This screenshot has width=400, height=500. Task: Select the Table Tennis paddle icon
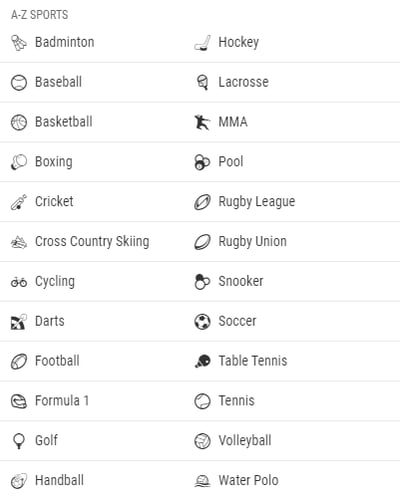(202, 361)
